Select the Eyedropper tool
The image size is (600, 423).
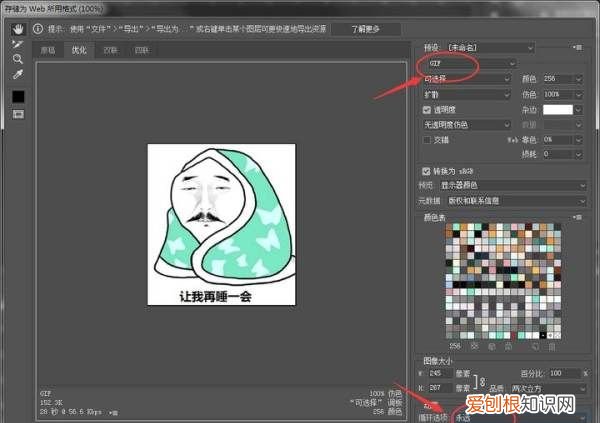18,74
